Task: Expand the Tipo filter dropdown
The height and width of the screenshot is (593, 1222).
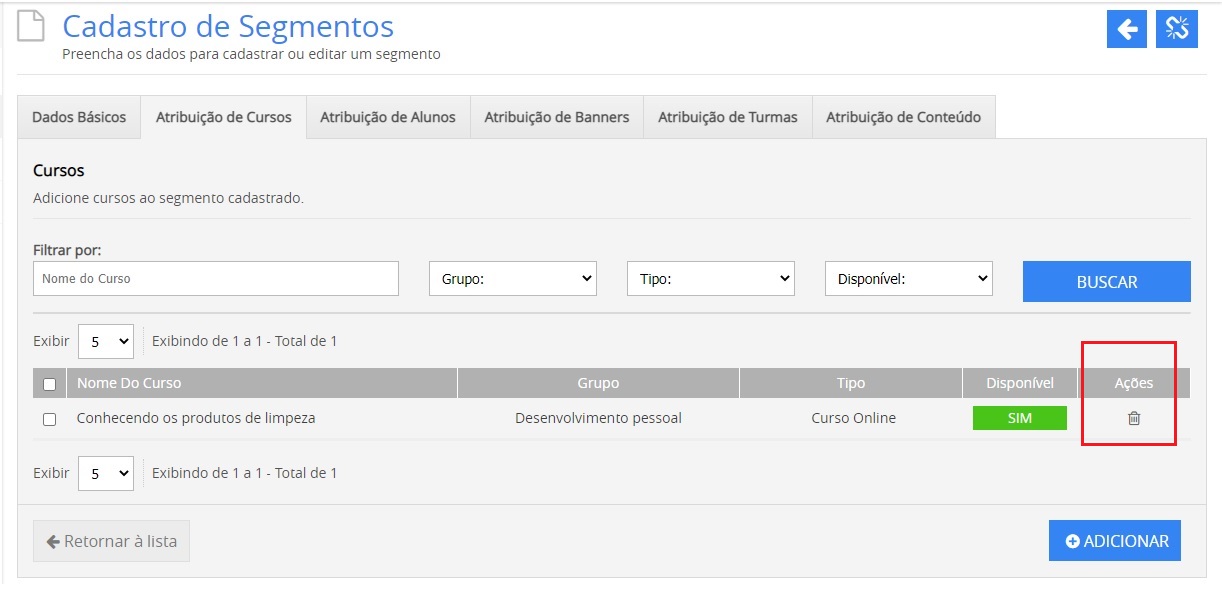Action: tap(710, 279)
